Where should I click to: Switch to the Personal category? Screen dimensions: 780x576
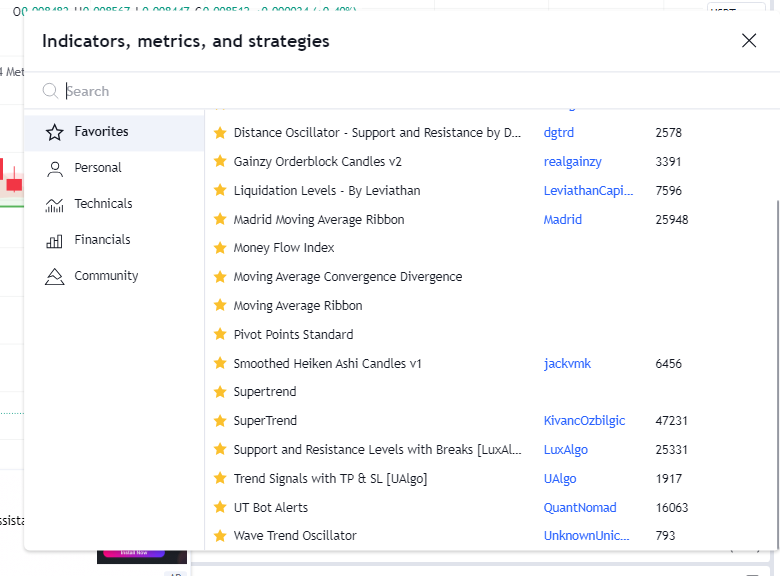[114, 168]
